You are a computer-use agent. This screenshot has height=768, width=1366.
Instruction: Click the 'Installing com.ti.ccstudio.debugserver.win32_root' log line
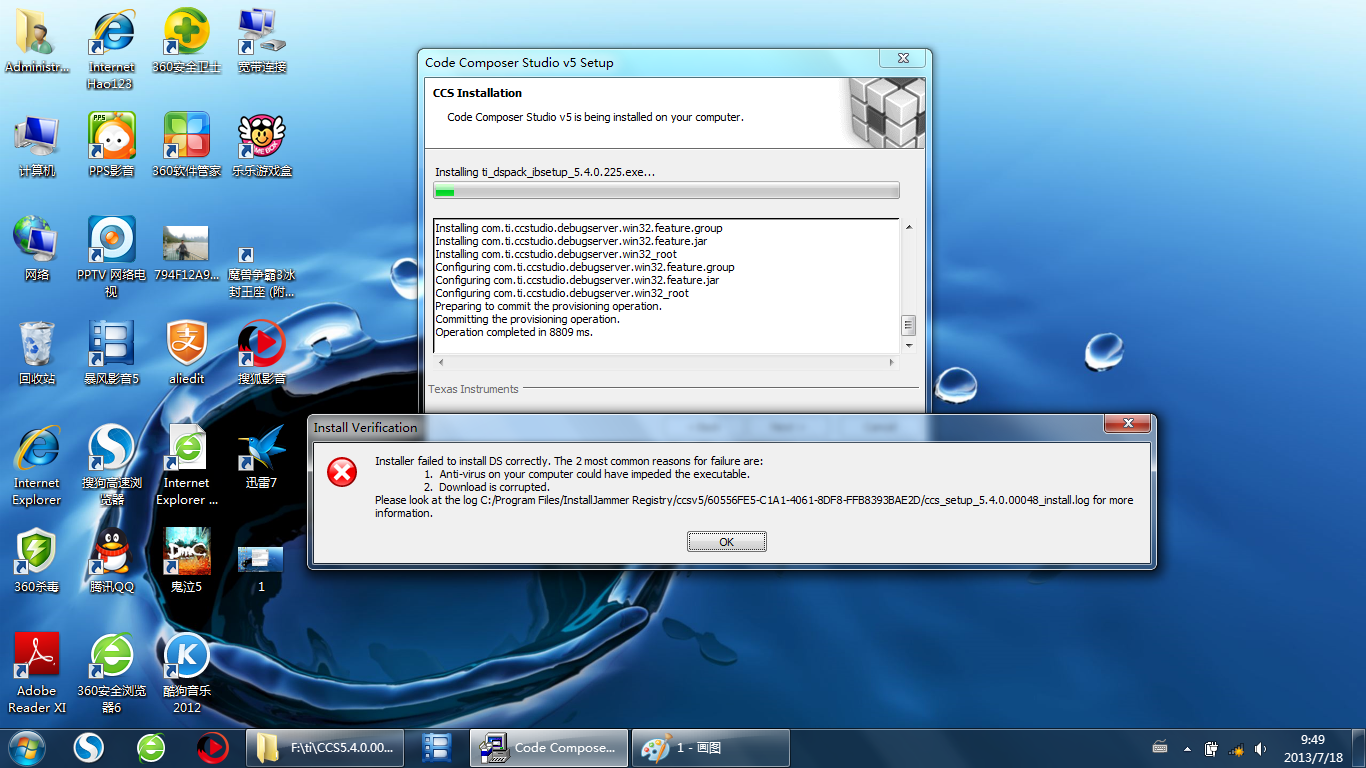pyautogui.click(x=556, y=254)
